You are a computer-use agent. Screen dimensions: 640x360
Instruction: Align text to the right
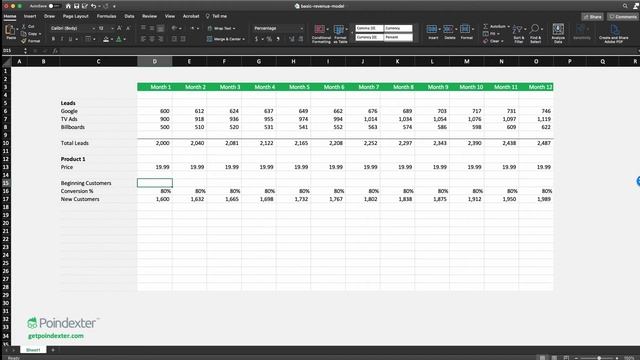[x=160, y=39]
